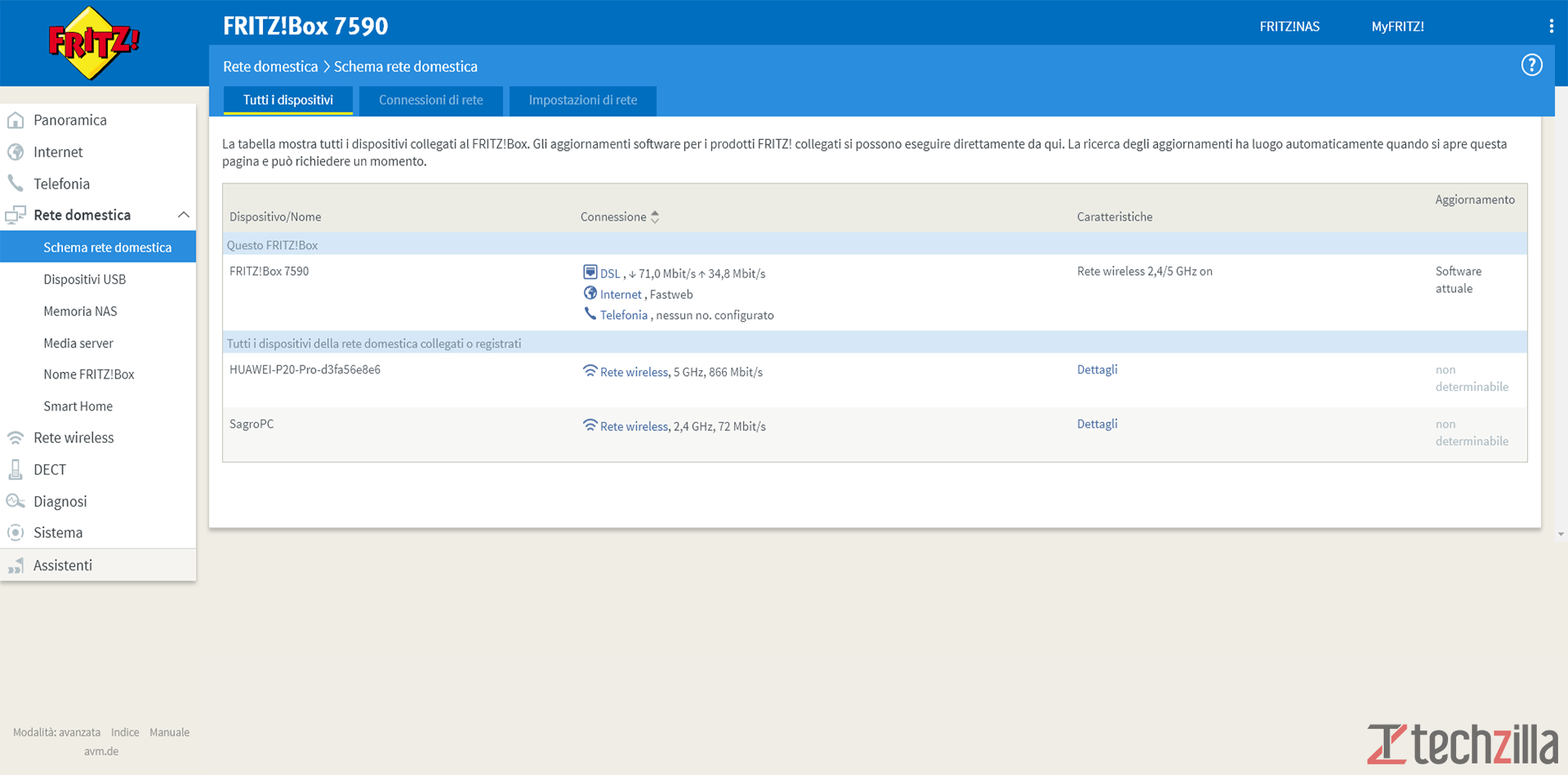The image size is (1568, 775).
Task: Open Dettagli for HUAWEI-P20-Pro-d3fa56e8e6
Action: (x=1097, y=370)
